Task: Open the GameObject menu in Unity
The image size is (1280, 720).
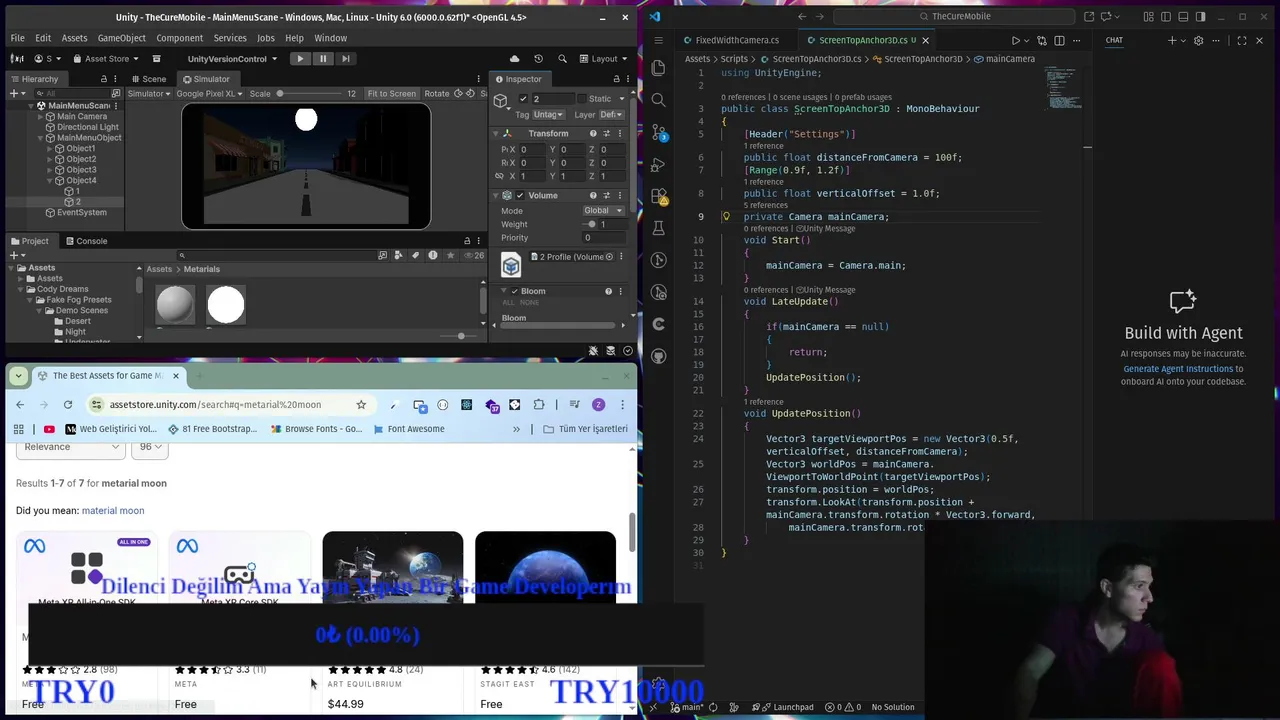Action: (122, 38)
